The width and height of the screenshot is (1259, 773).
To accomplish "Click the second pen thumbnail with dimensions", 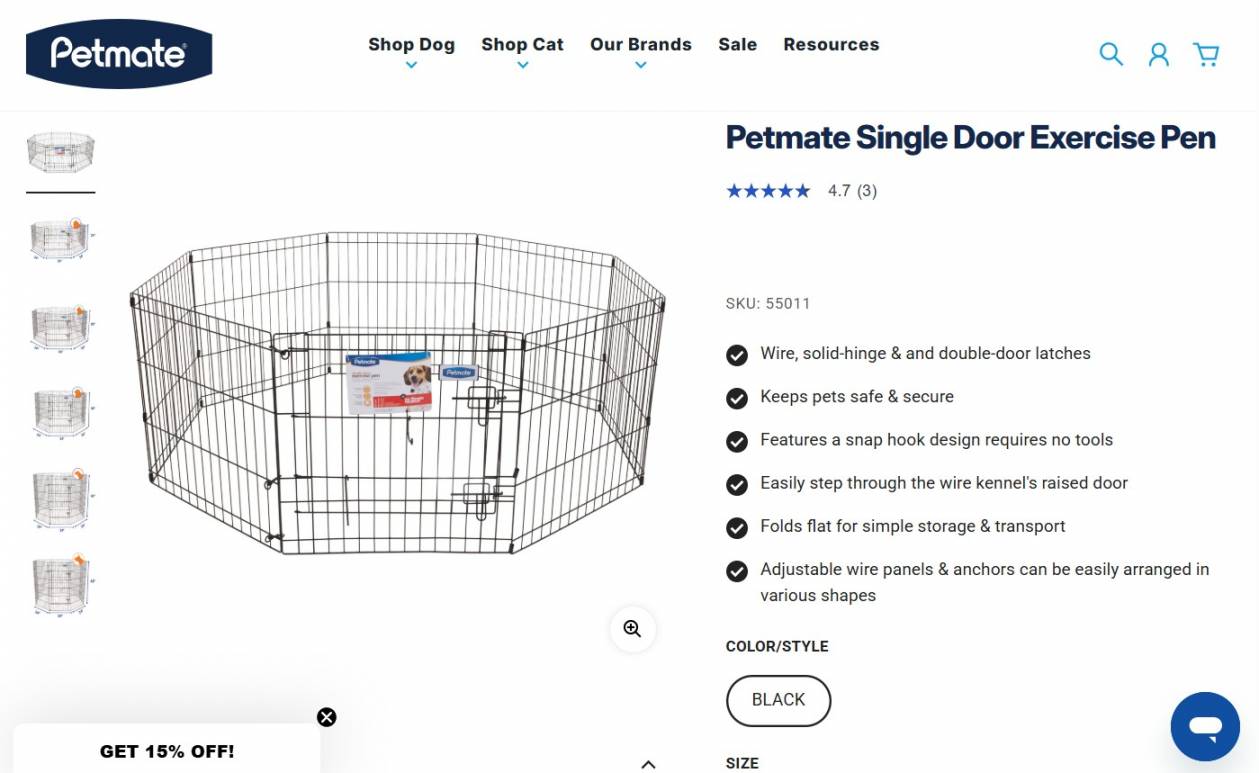I will (x=60, y=238).
